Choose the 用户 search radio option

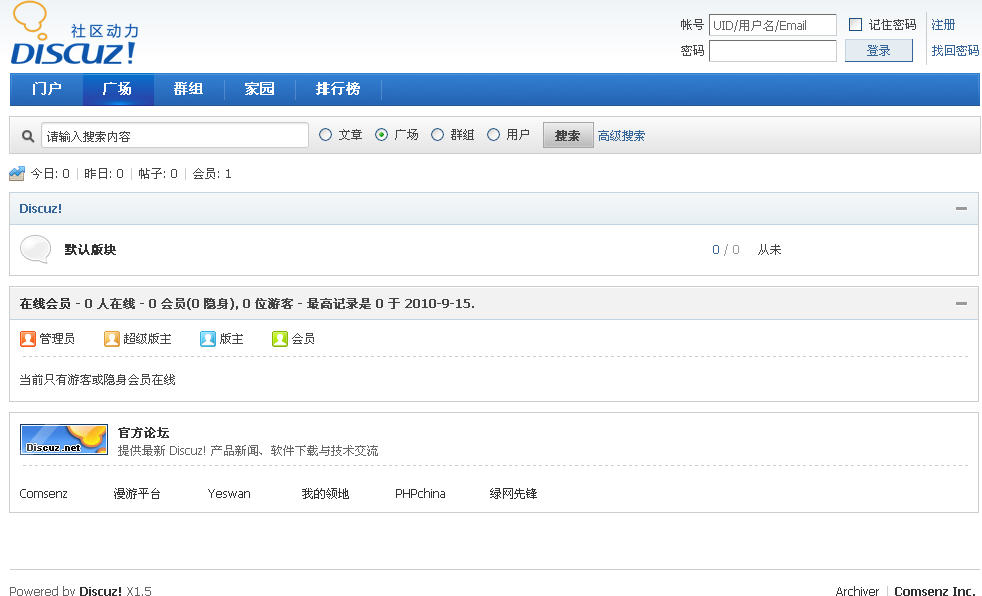pos(493,135)
